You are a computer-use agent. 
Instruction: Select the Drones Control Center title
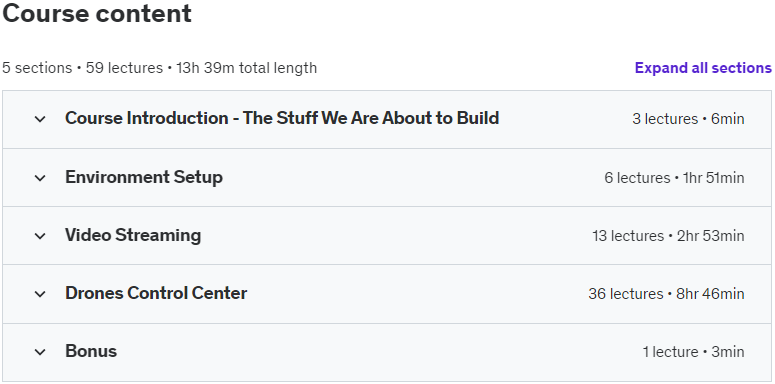[x=156, y=293]
